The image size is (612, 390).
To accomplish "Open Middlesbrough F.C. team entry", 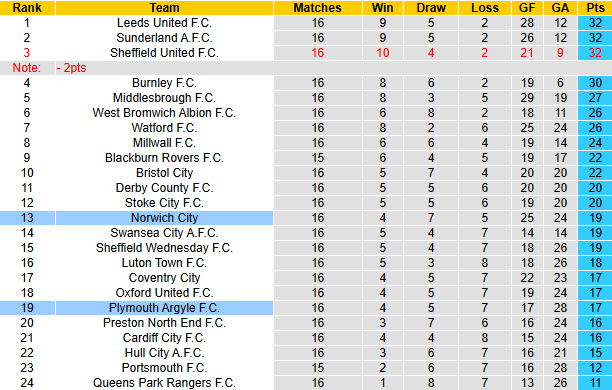I will coord(164,98).
